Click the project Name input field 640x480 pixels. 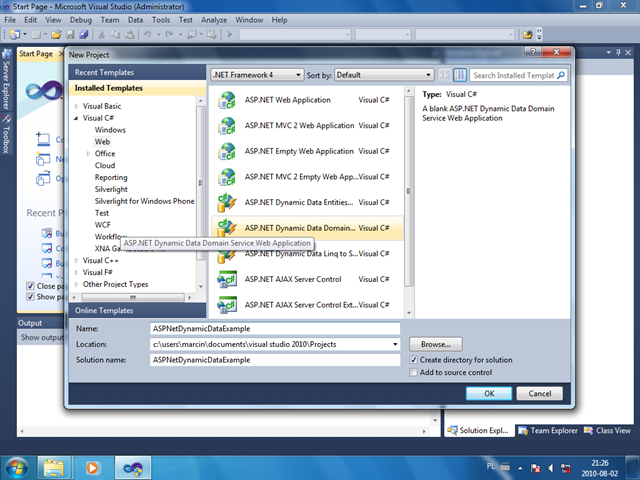275,329
